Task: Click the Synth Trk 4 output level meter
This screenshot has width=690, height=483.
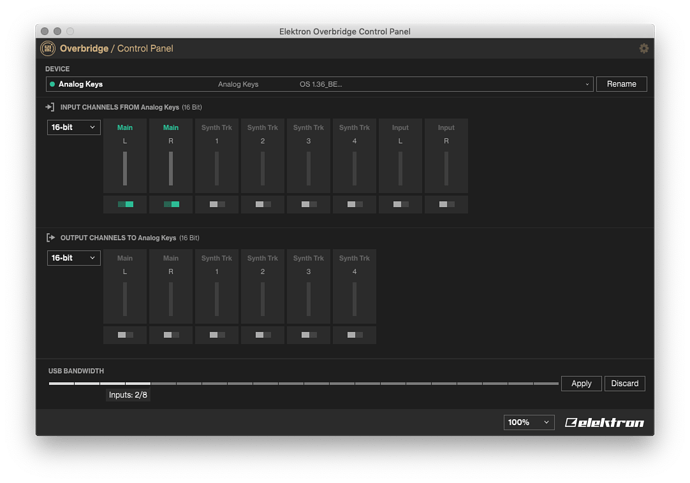Action: point(354,299)
